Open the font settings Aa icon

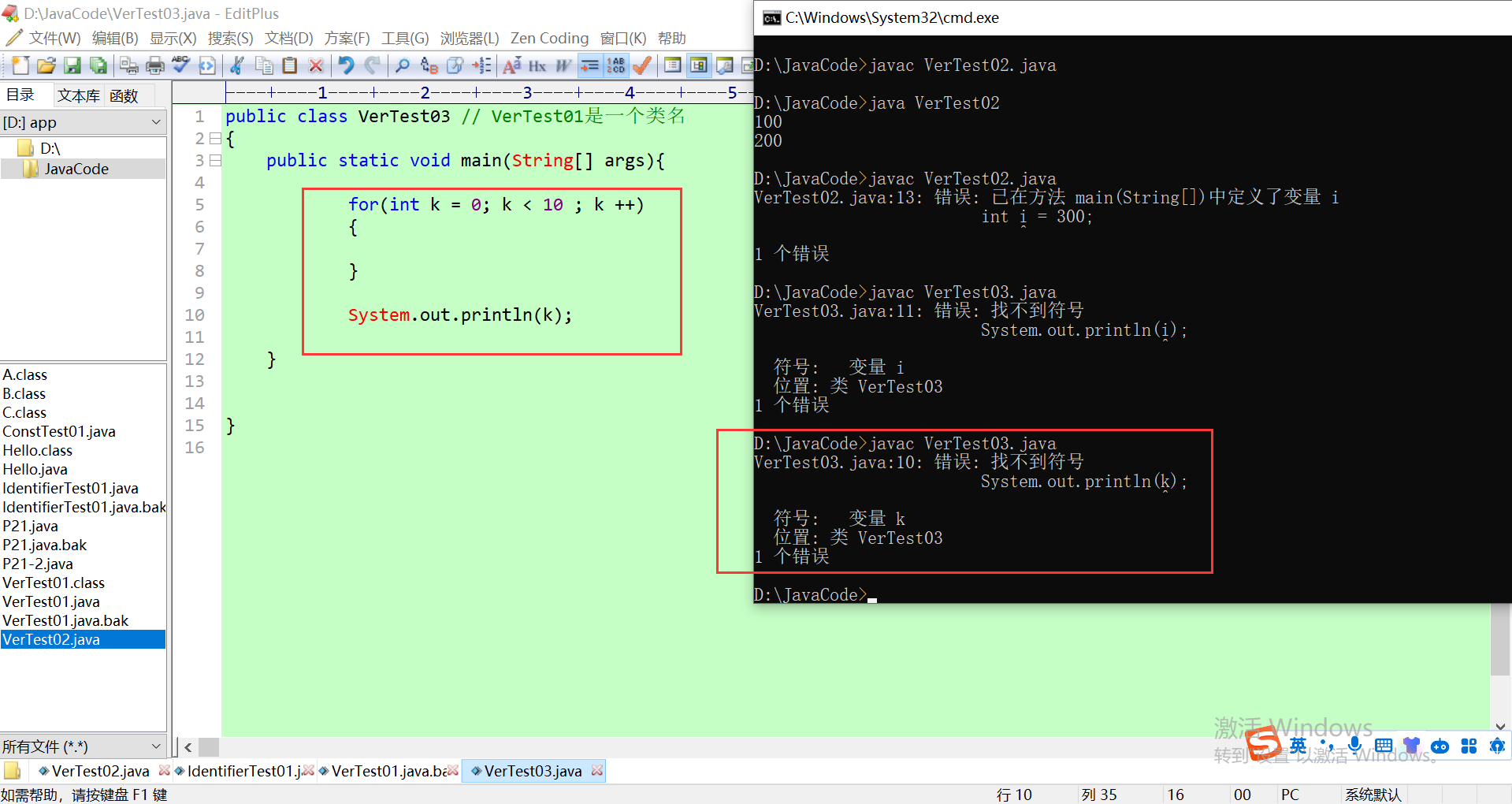511,65
